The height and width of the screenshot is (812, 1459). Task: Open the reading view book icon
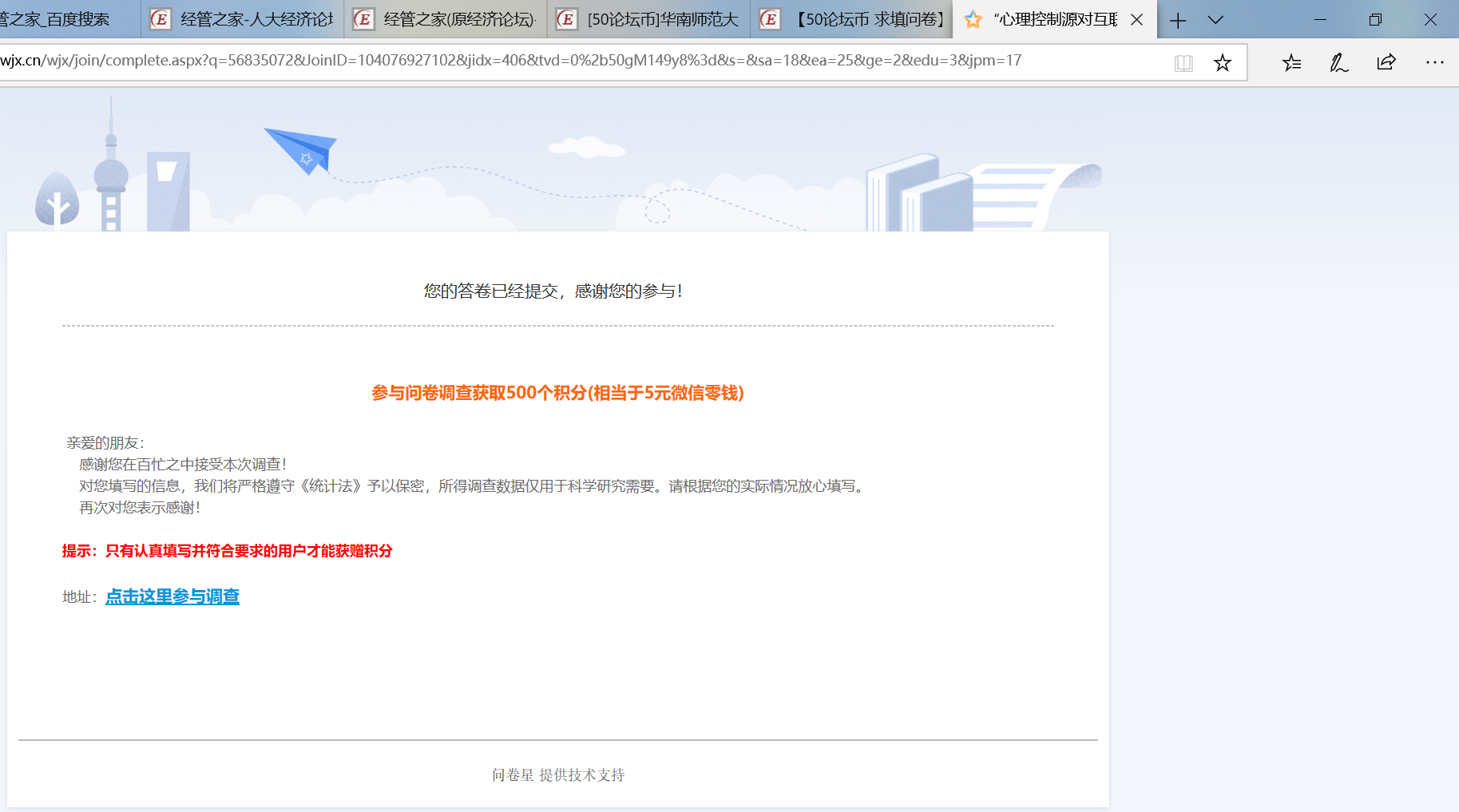click(x=1183, y=63)
